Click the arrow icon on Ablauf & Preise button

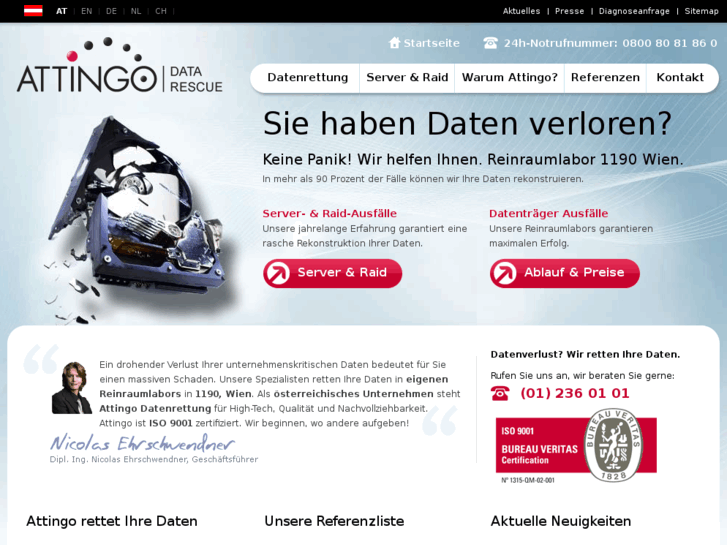click(x=504, y=273)
